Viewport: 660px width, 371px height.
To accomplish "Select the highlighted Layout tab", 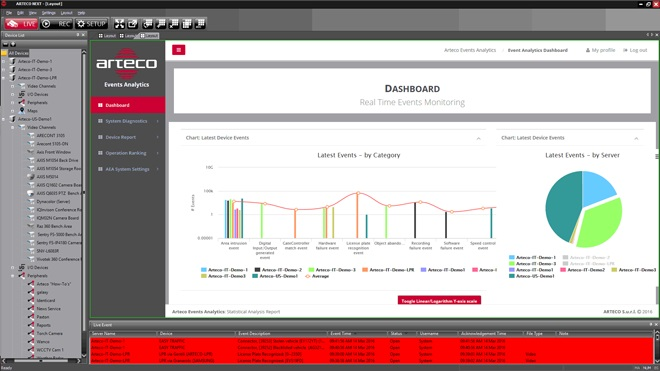I will tap(149, 36).
